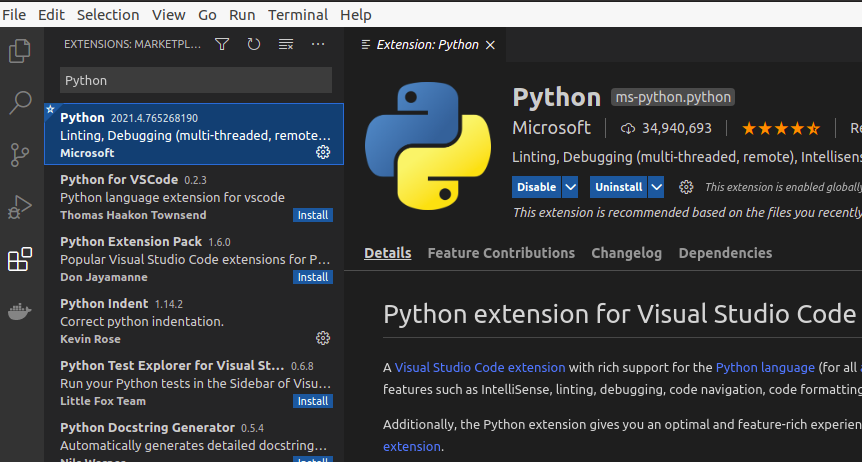Filter extensions with the funnel icon
This screenshot has width=862, height=462.
(x=222, y=45)
